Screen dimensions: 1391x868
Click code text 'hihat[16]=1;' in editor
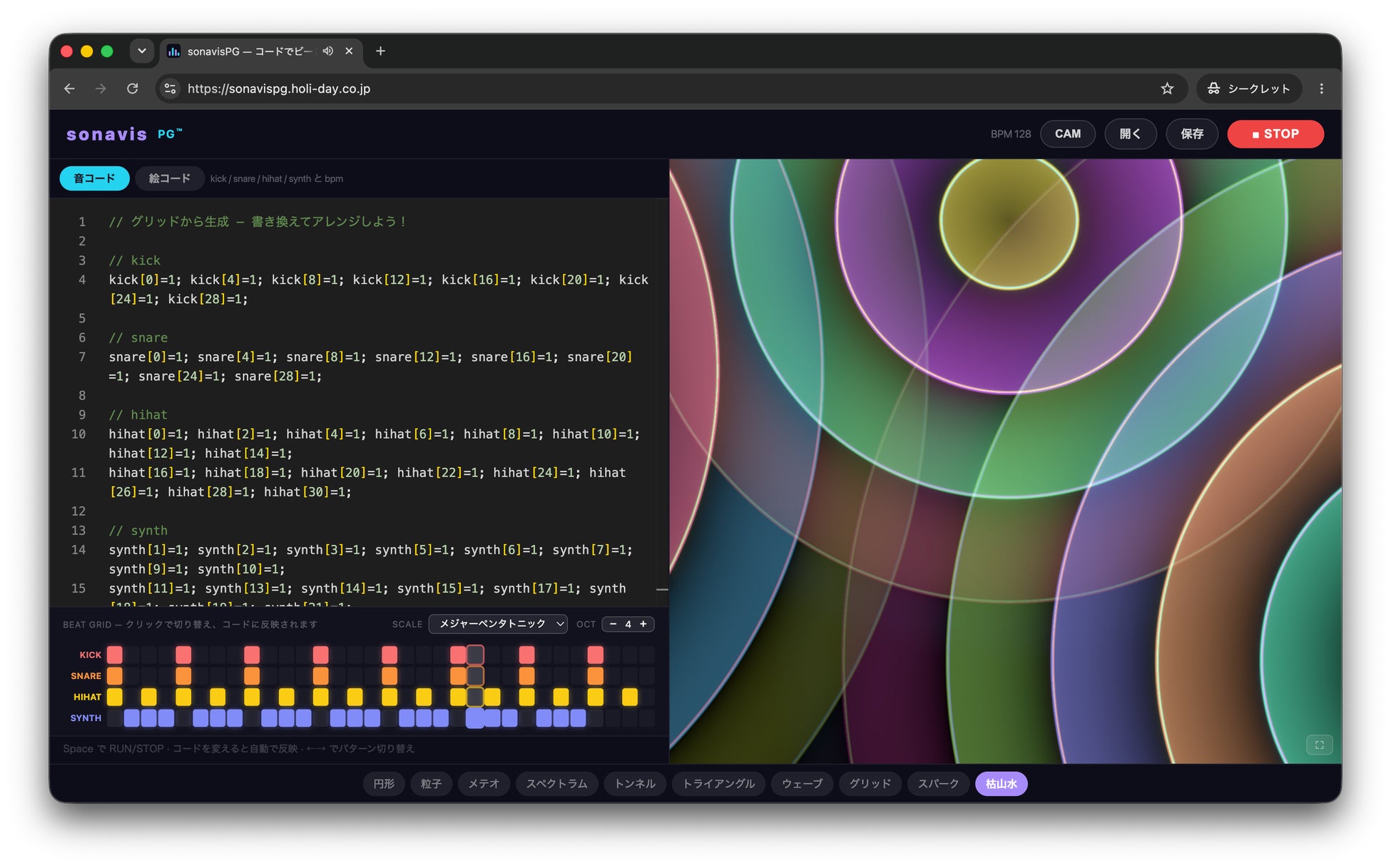point(153,473)
